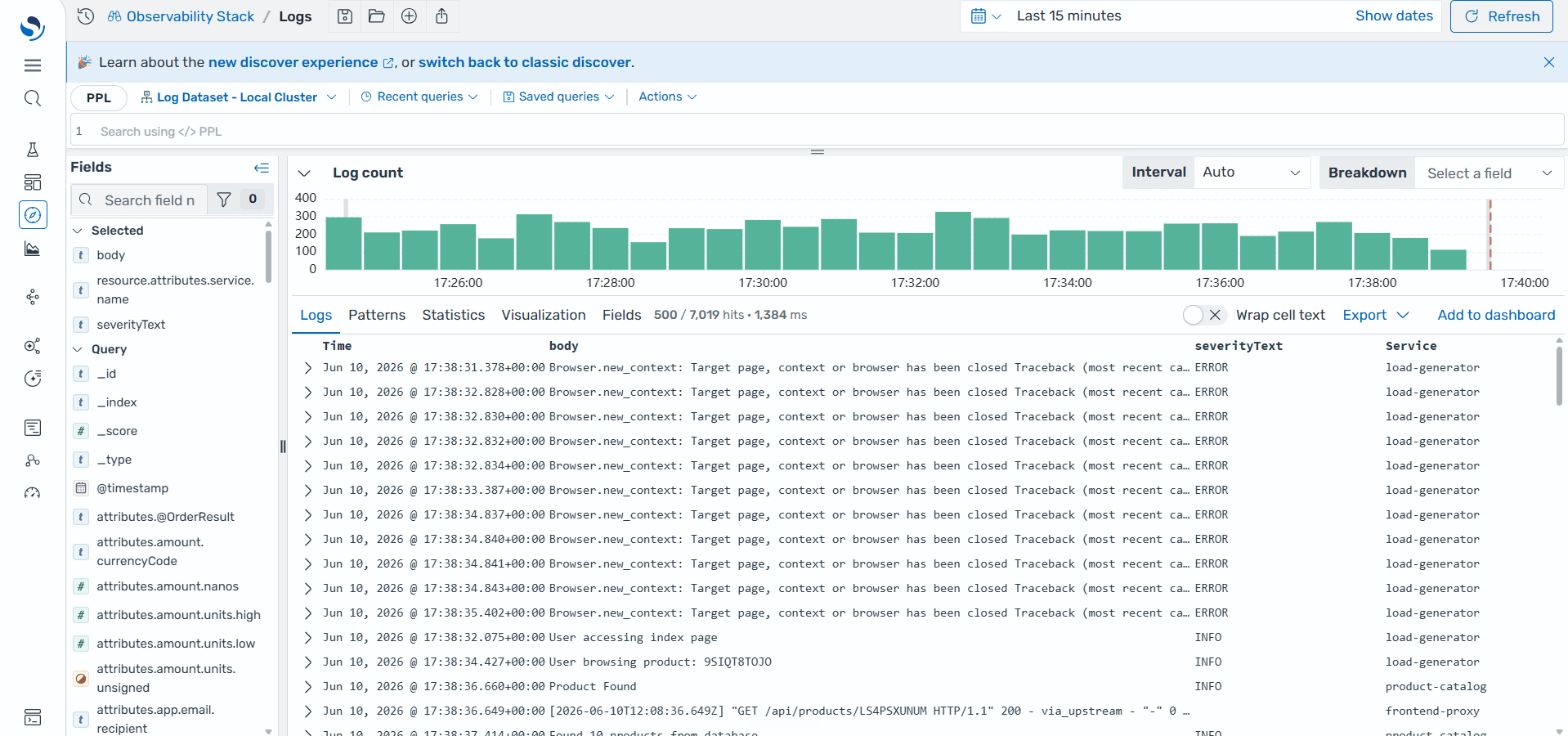The height and width of the screenshot is (736, 1568).
Task: Click the Refresh button
Action: tap(1501, 16)
